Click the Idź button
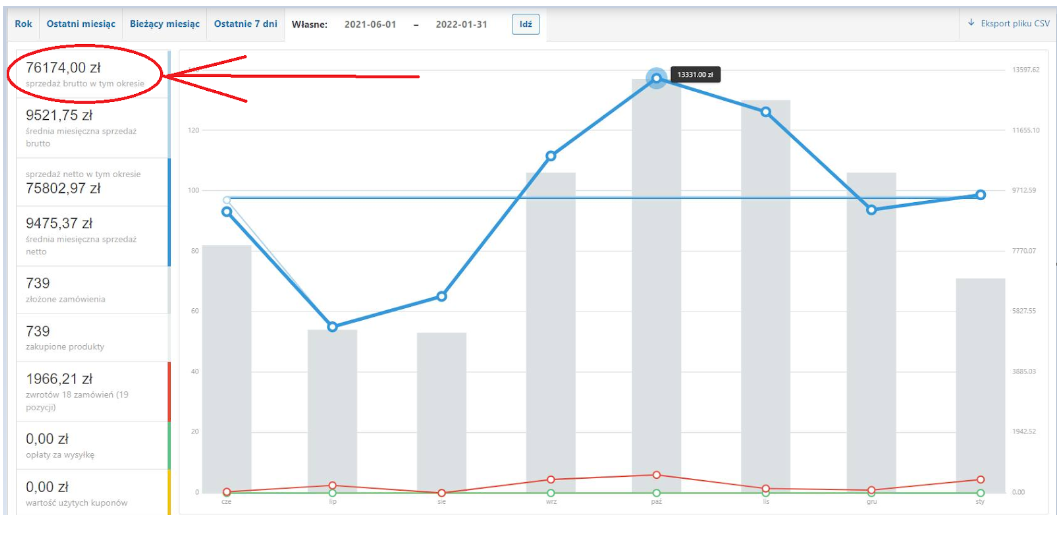Screen dimensions: 1064x542 (x=525, y=24)
